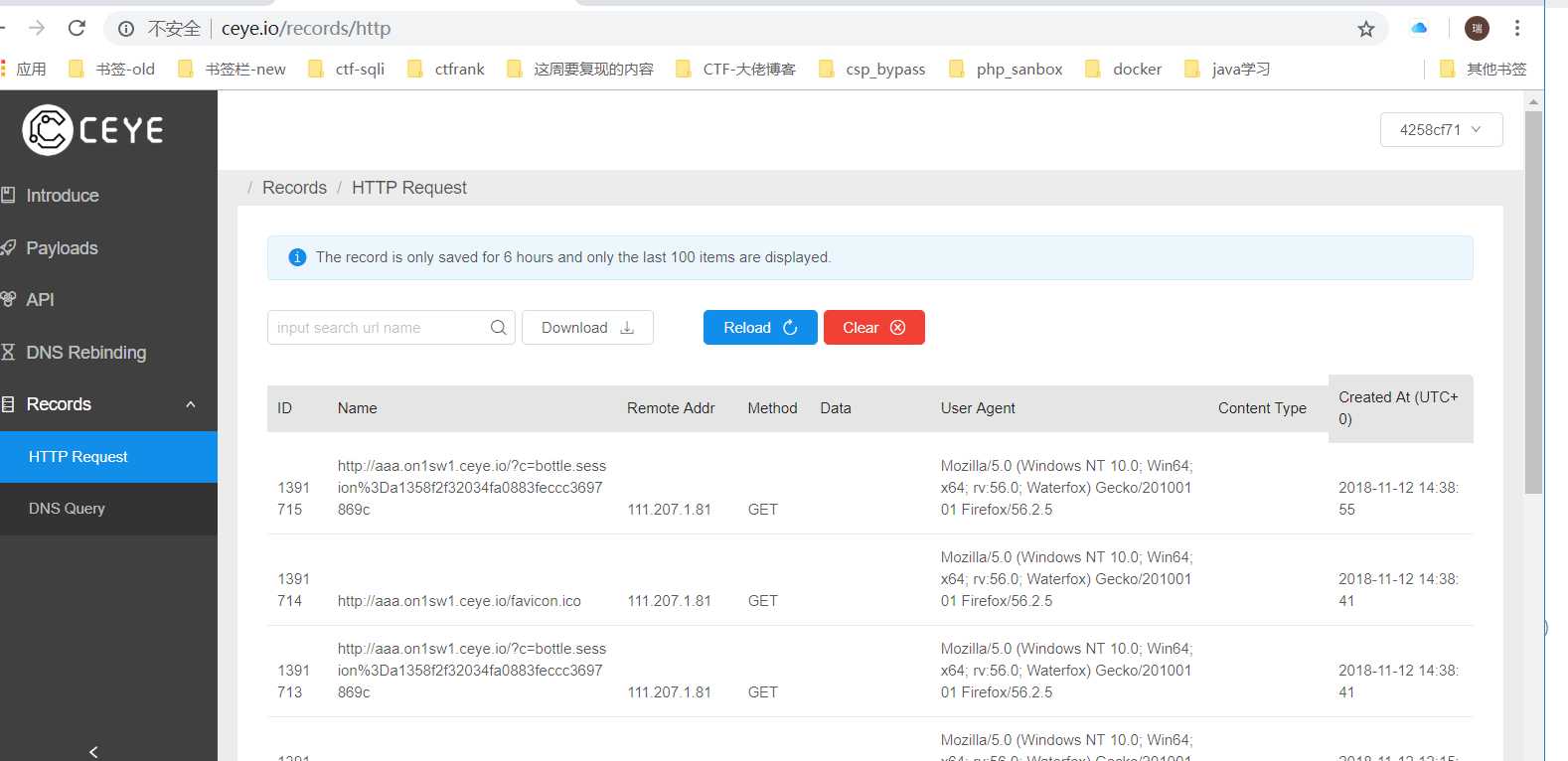Viewport: 1568px width, 761px height.
Task: Click the Download button
Action: pyautogui.click(x=587, y=327)
